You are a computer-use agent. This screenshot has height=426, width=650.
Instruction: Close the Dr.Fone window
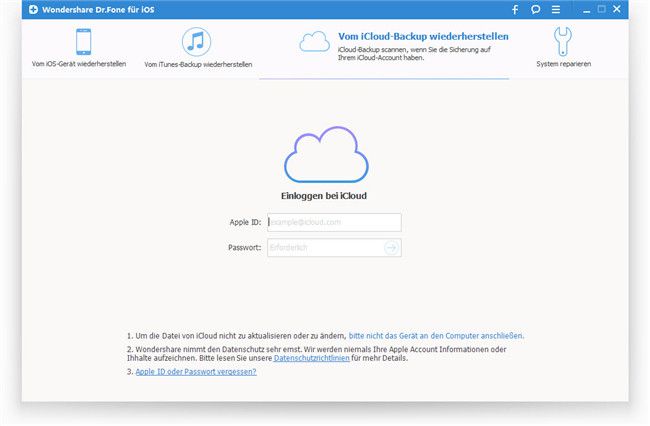click(x=617, y=9)
